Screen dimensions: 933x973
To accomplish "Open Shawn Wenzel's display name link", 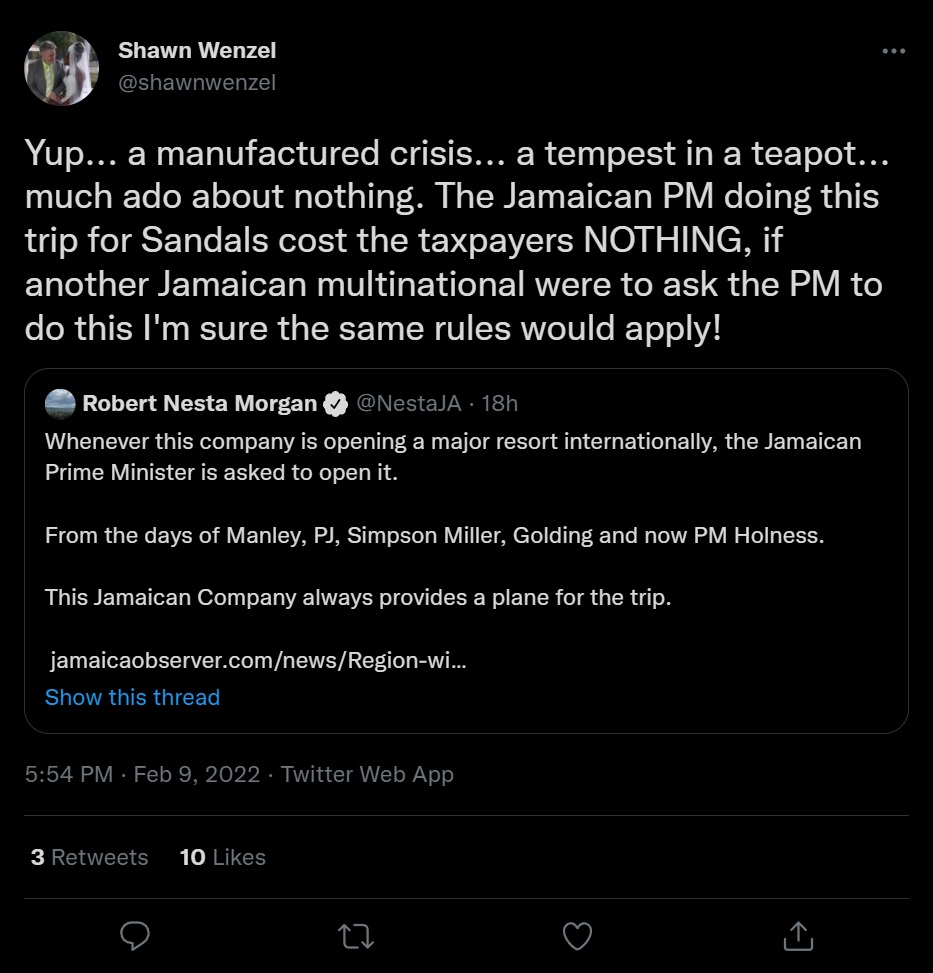I will coord(197,50).
